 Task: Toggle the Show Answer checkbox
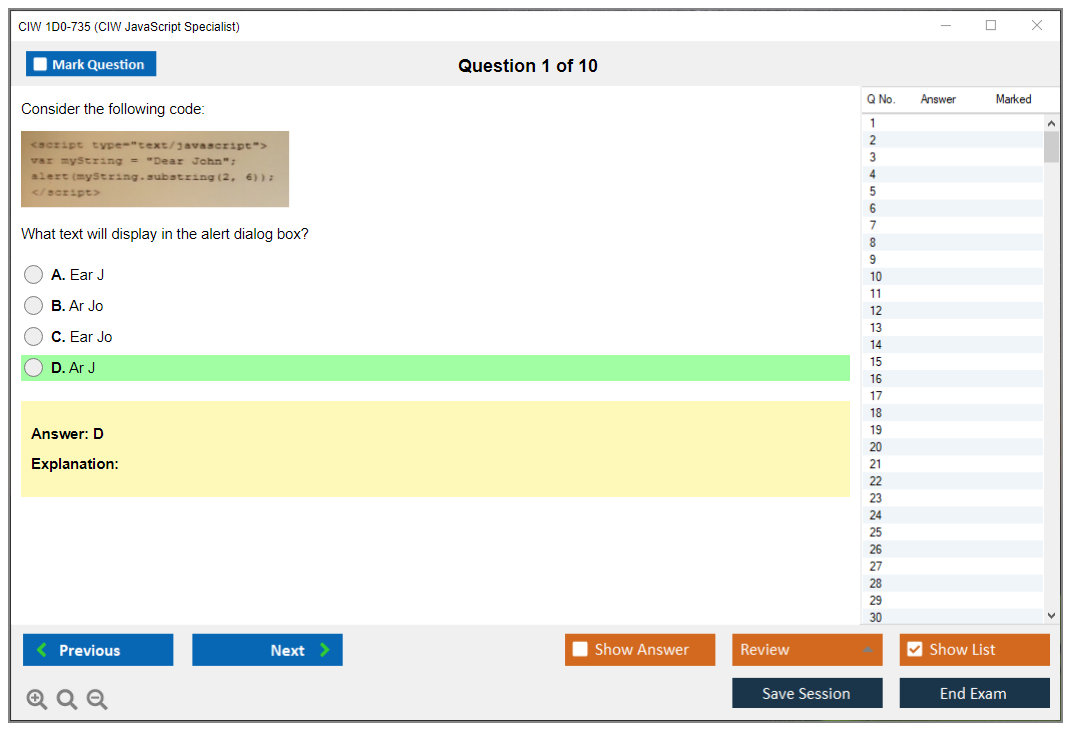[x=580, y=650]
